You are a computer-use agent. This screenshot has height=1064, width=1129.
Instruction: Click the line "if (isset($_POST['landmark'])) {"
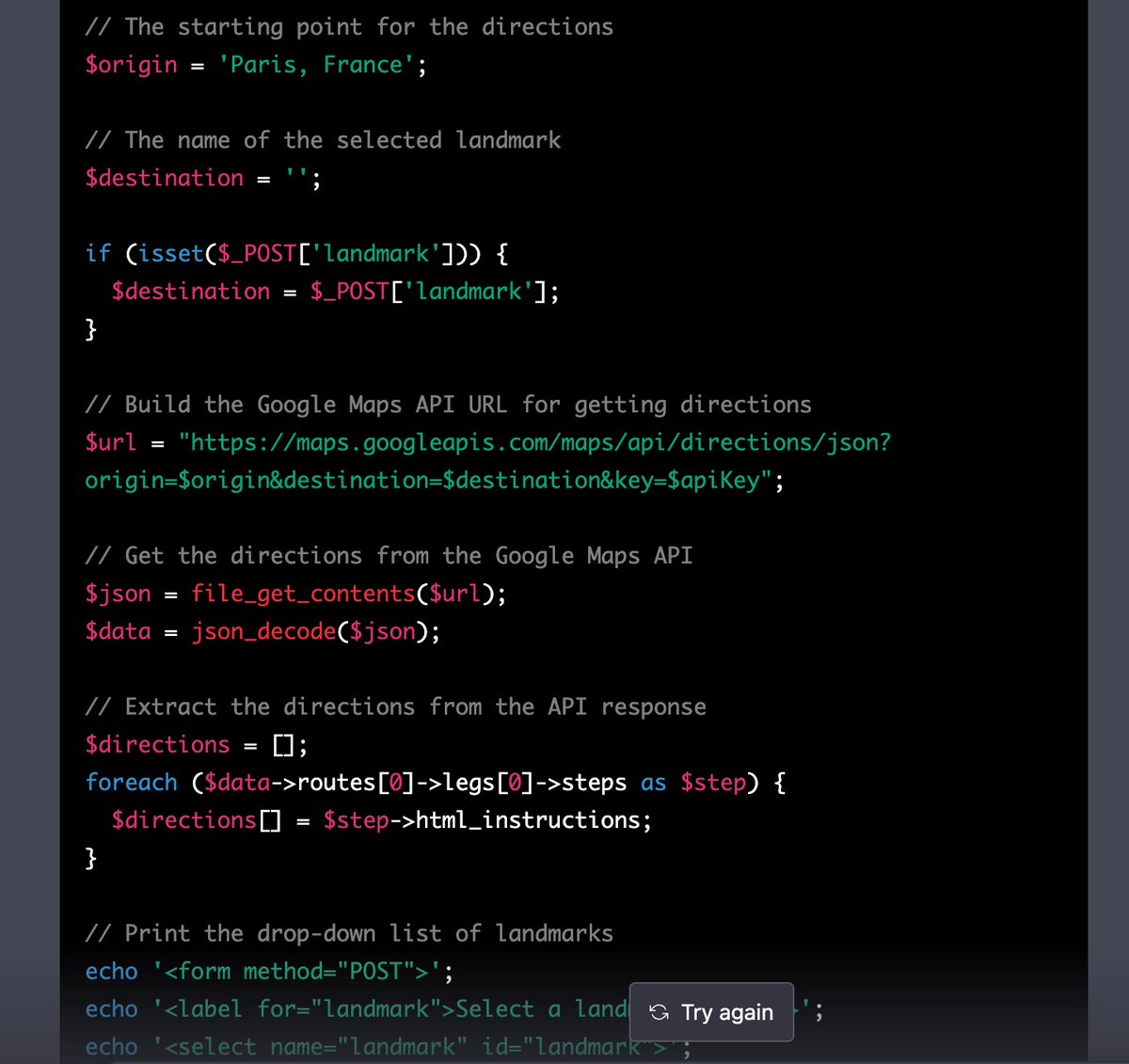click(297, 254)
